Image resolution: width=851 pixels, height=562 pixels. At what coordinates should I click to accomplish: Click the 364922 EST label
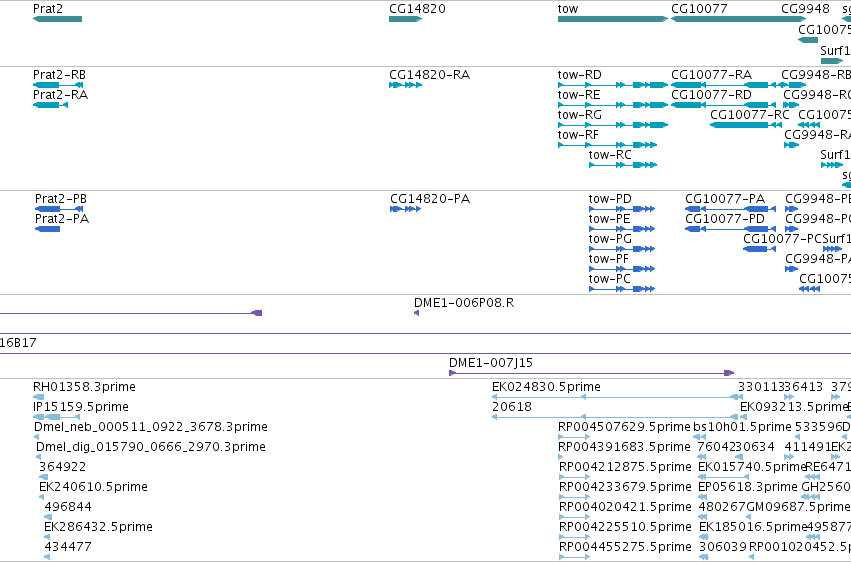62,467
